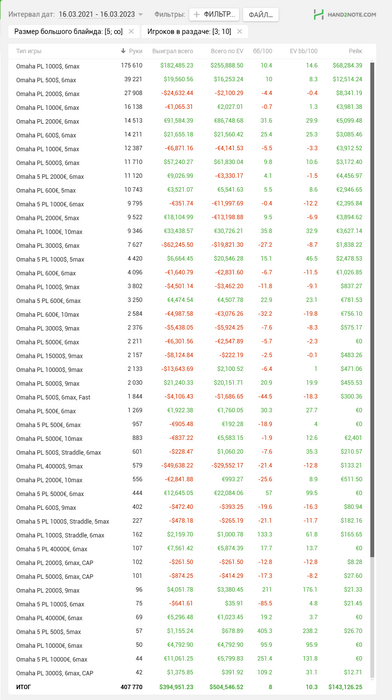Image resolution: width=392 pixels, height=700 pixels.
Task: Select the Omaha PL 1000€, 6max row
Action: tap(189, 107)
